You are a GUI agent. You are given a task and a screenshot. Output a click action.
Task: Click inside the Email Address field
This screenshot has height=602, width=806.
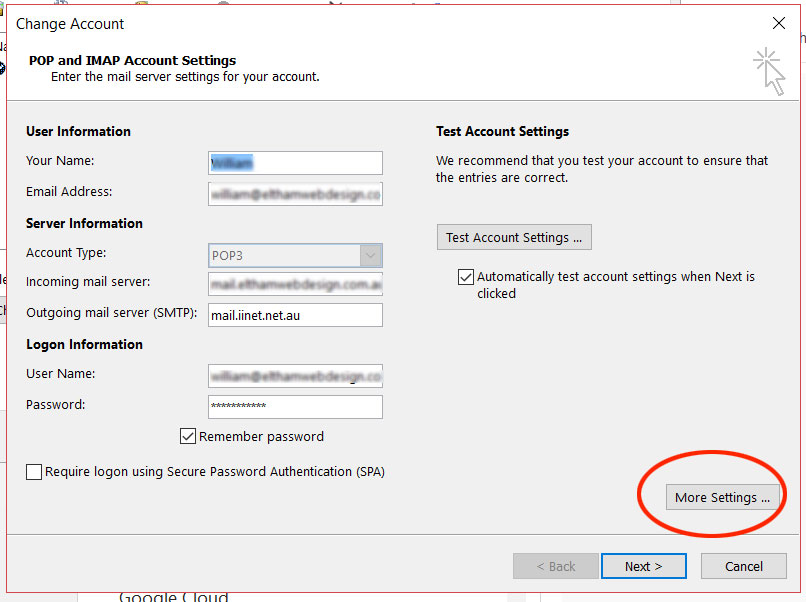click(x=295, y=193)
